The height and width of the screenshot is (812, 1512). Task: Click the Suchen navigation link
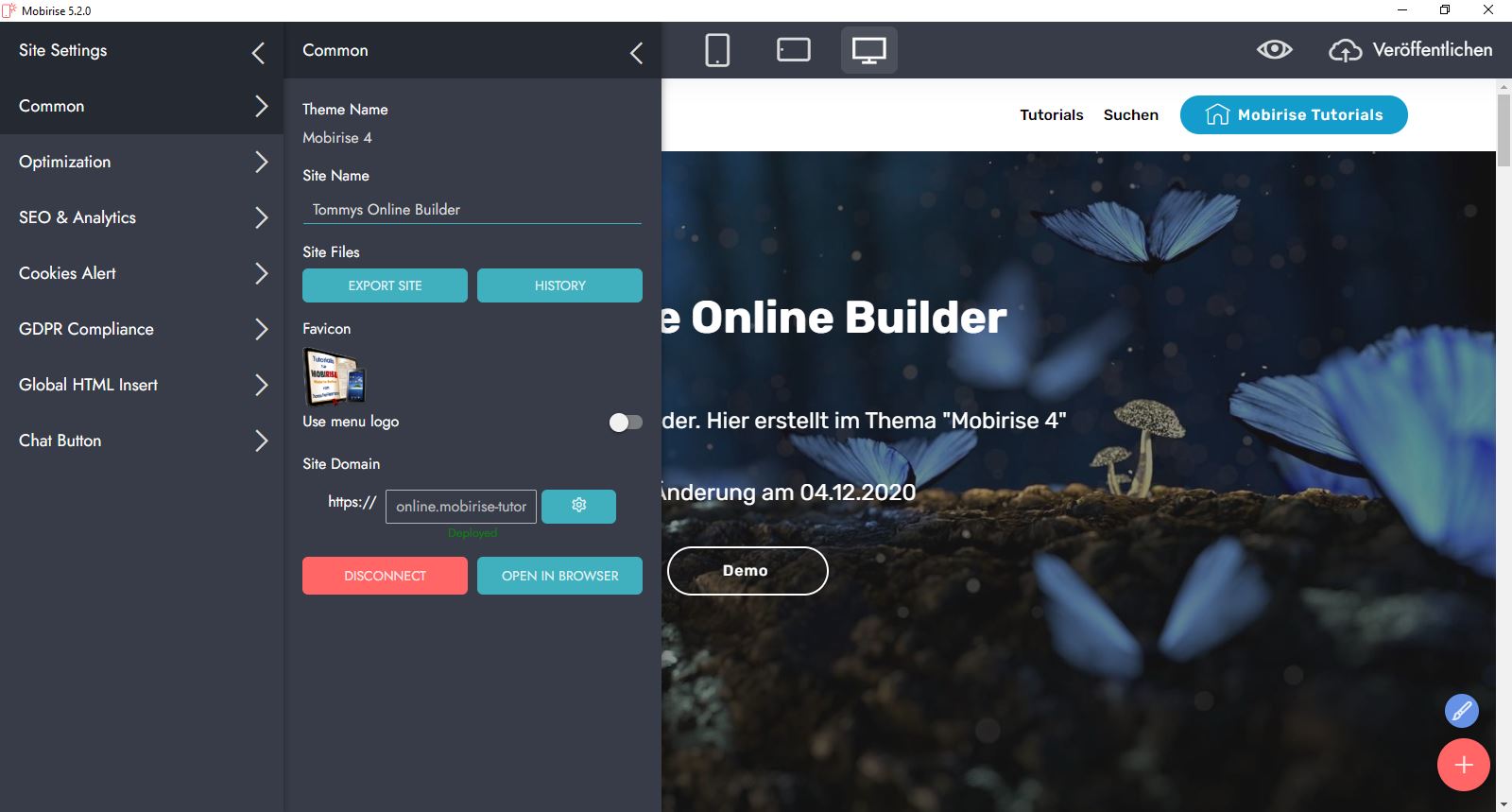pyautogui.click(x=1131, y=114)
